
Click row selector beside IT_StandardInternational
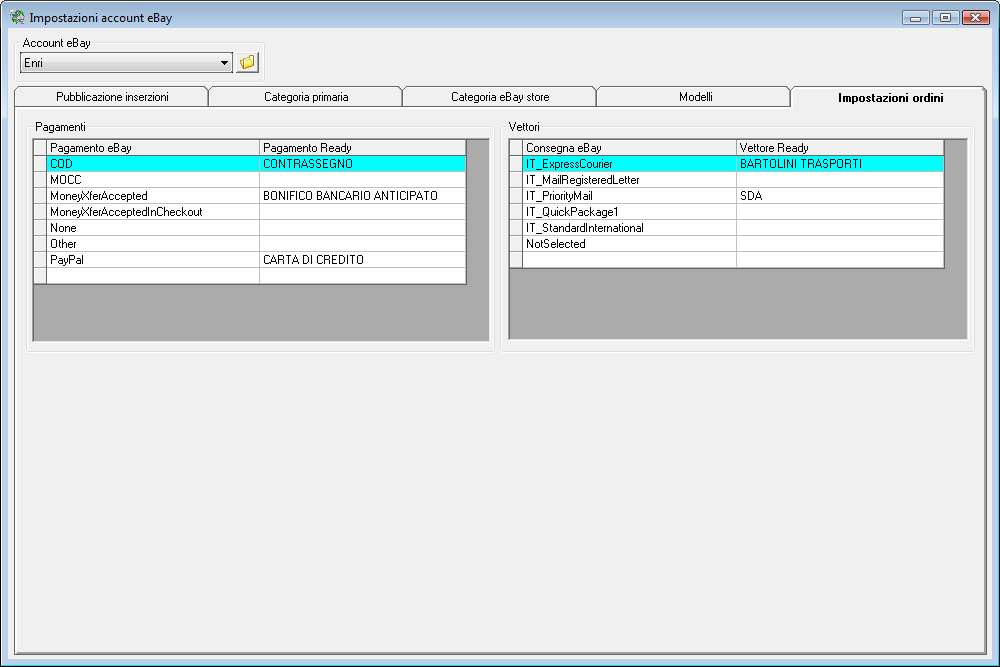tap(516, 228)
